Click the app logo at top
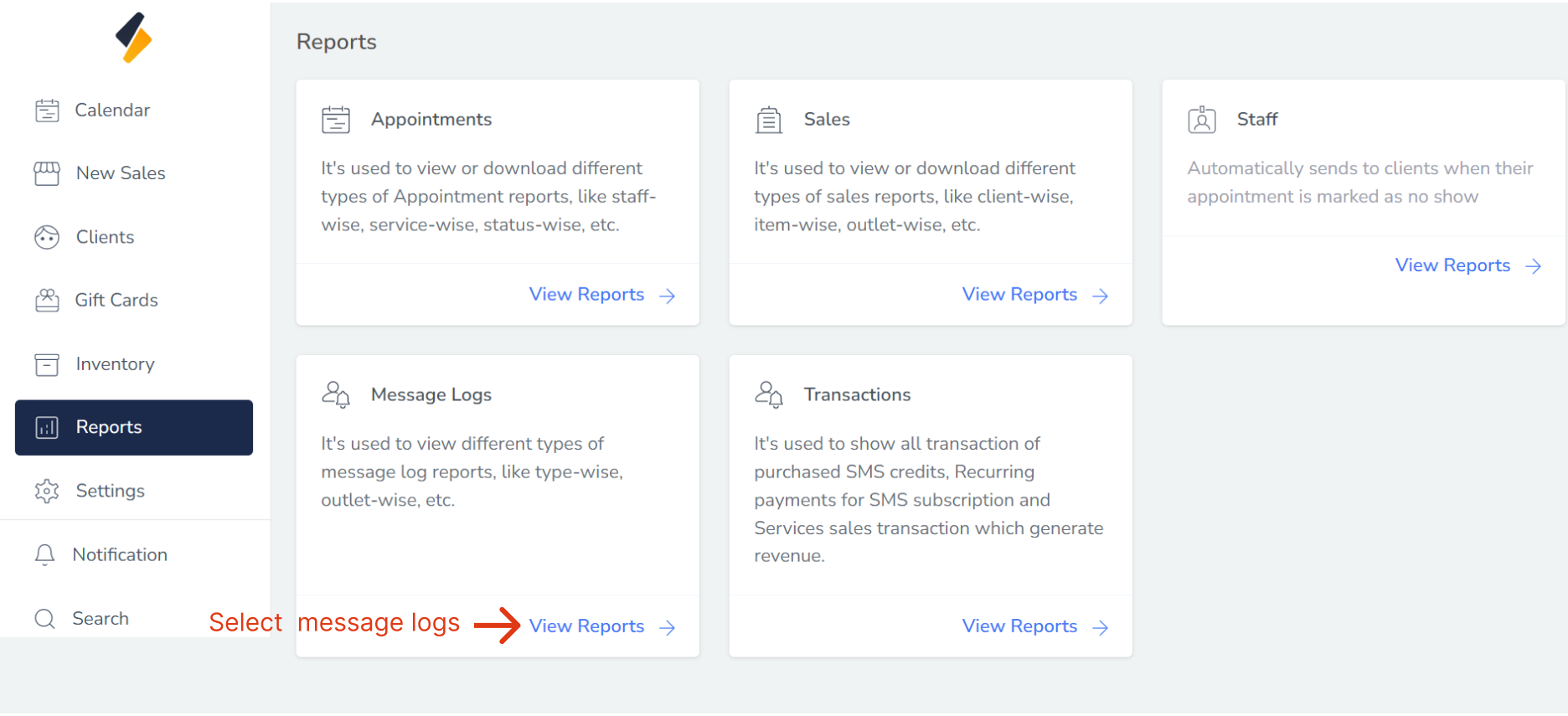Screen dimensions: 1568x716 [x=134, y=38]
